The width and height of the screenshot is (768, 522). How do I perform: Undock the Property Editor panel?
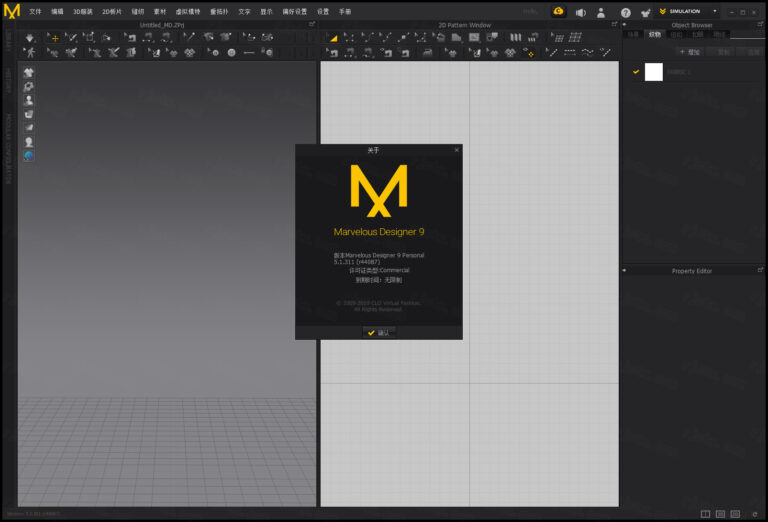(760, 269)
